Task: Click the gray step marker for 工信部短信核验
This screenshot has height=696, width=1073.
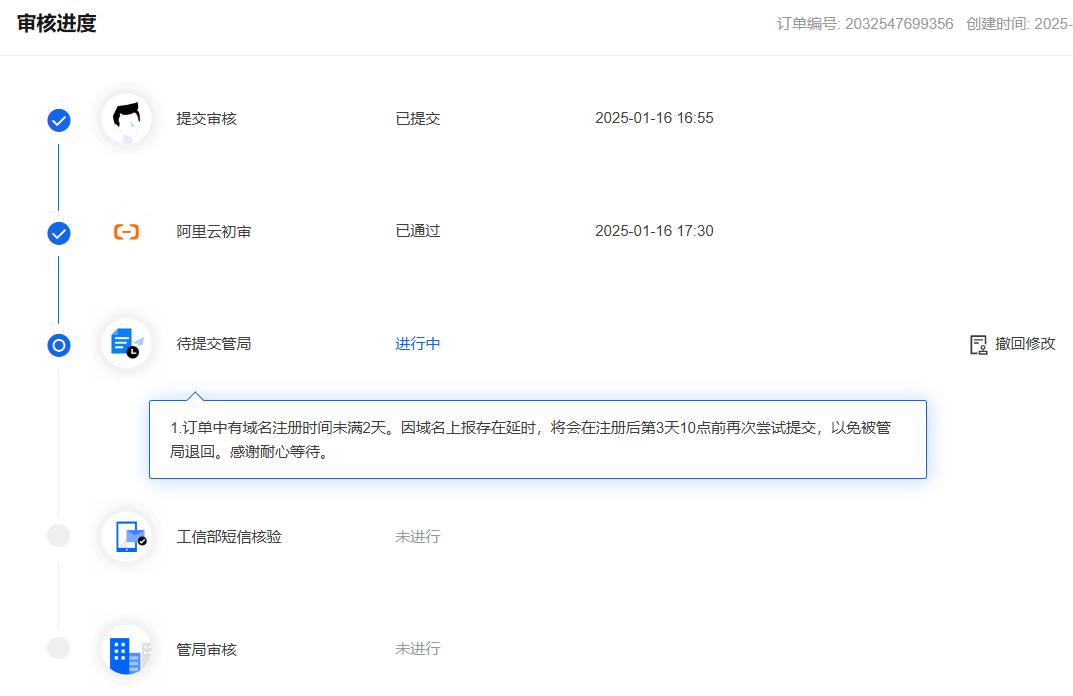Action: [x=59, y=535]
